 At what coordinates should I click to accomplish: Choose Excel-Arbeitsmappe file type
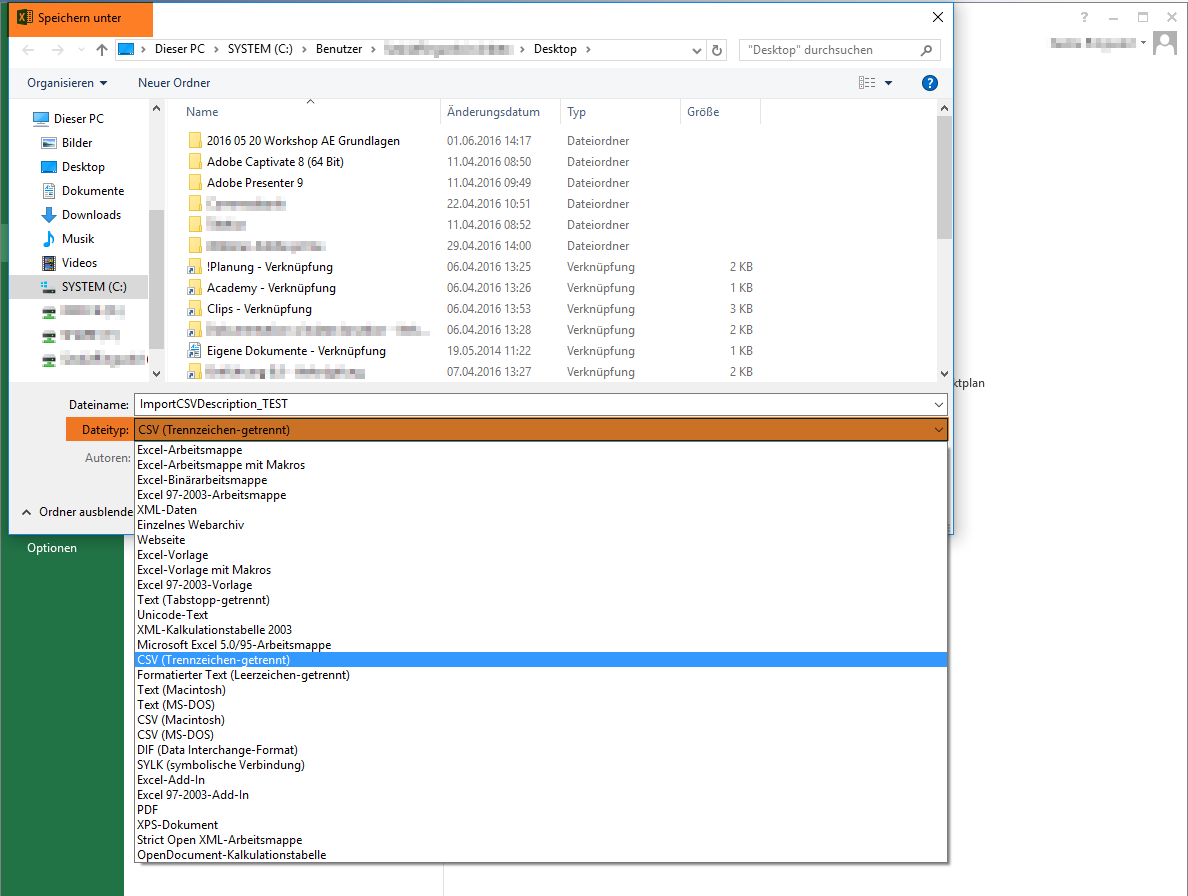(x=541, y=450)
